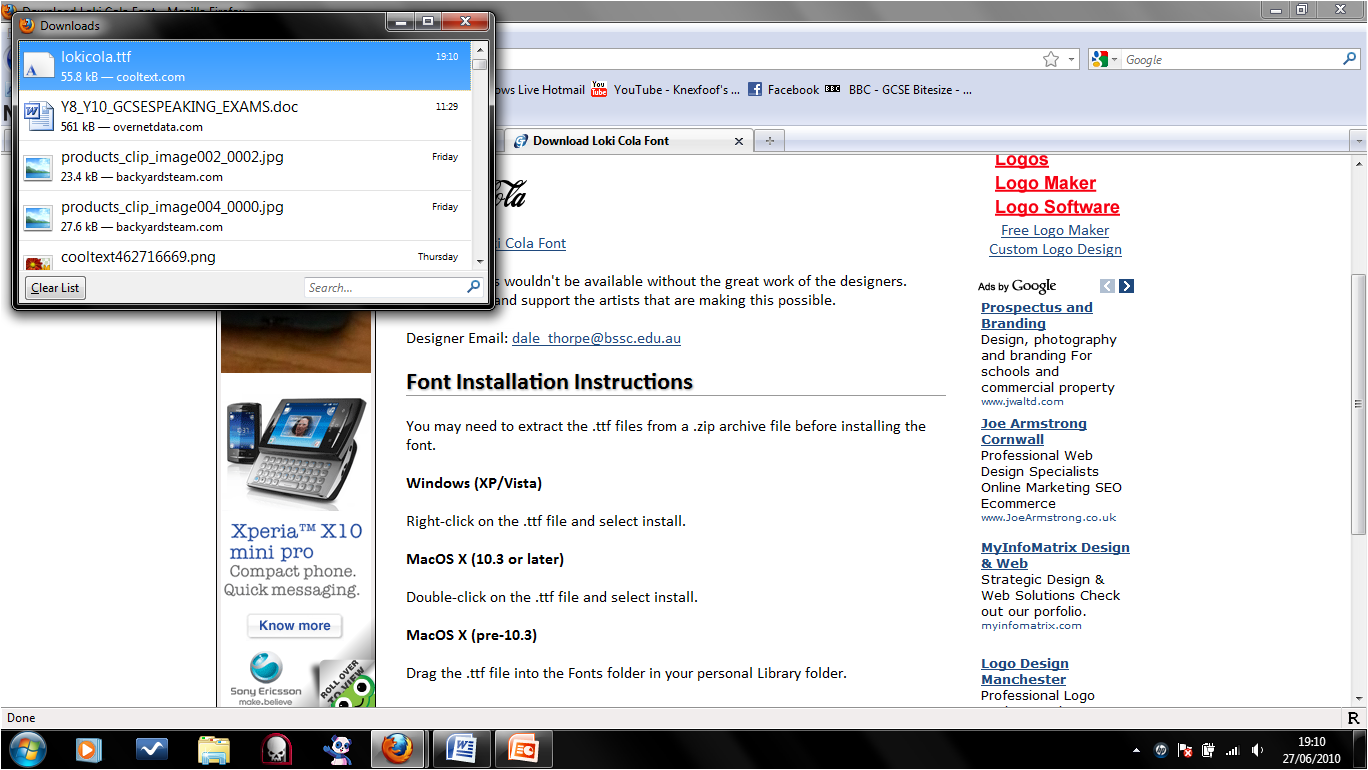Click the previous ads arrow by Ads by Google

1107,286
